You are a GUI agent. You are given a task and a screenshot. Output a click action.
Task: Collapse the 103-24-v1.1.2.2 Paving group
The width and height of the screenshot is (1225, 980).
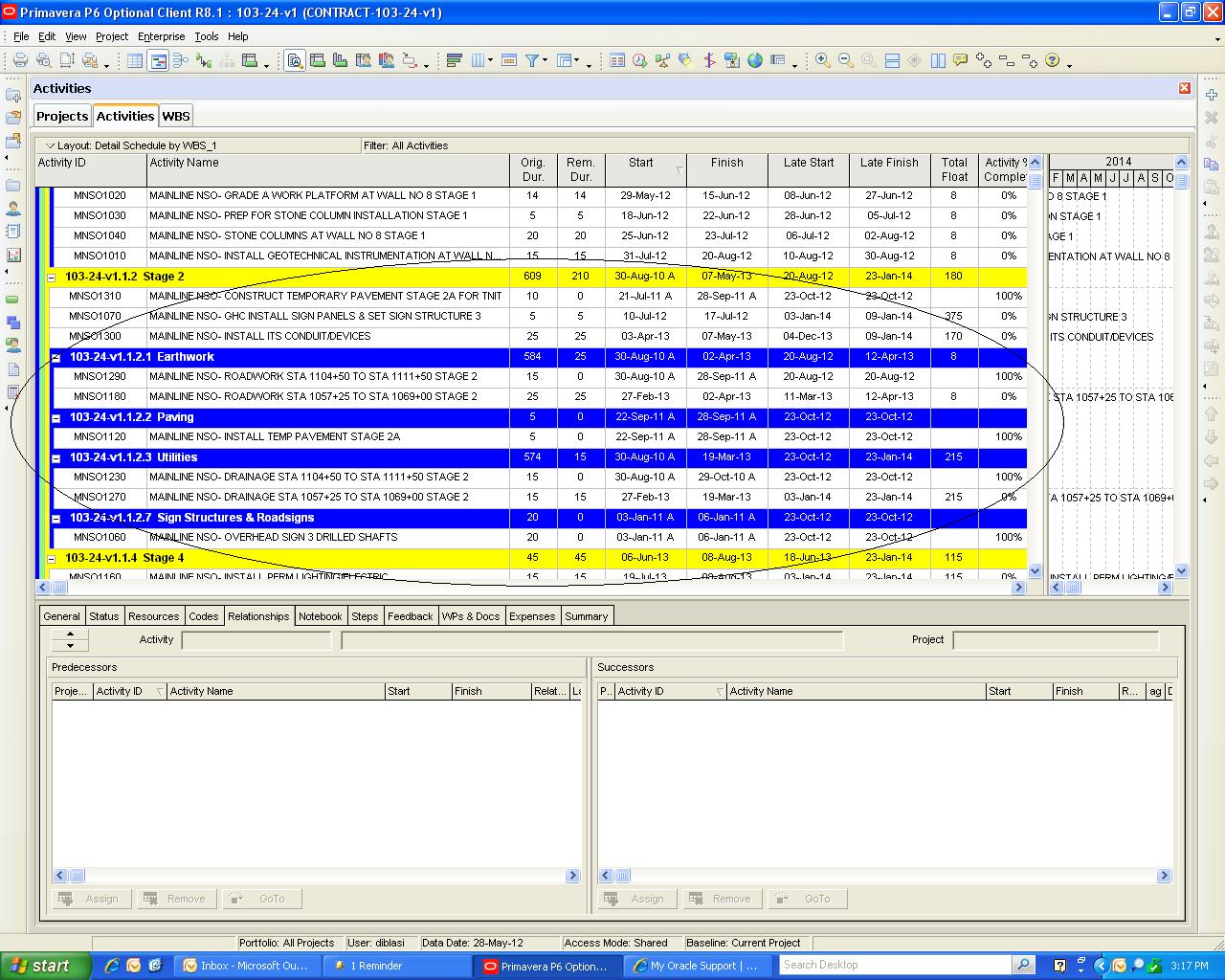coord(56,417)
